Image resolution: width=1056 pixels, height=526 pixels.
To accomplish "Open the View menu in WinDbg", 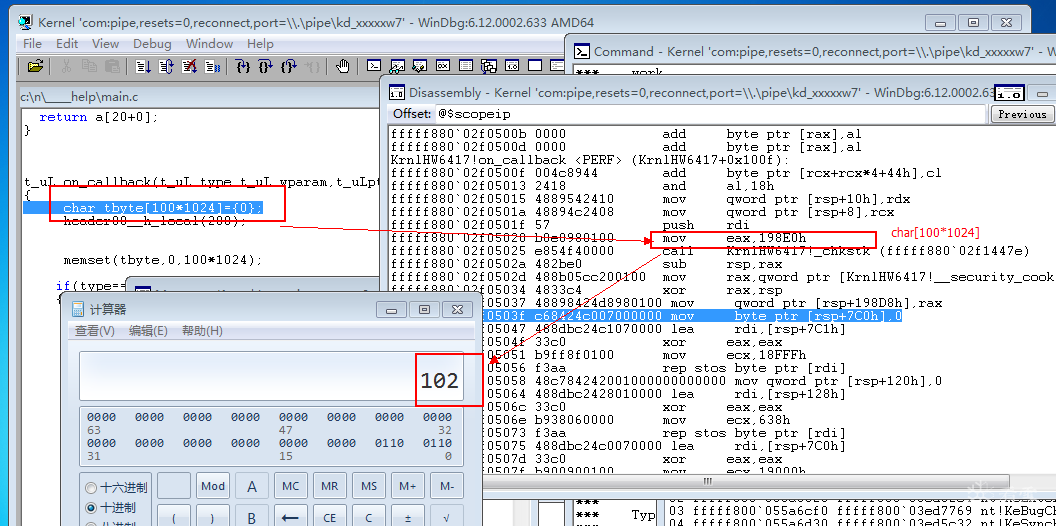I will [x=105, y=44].
